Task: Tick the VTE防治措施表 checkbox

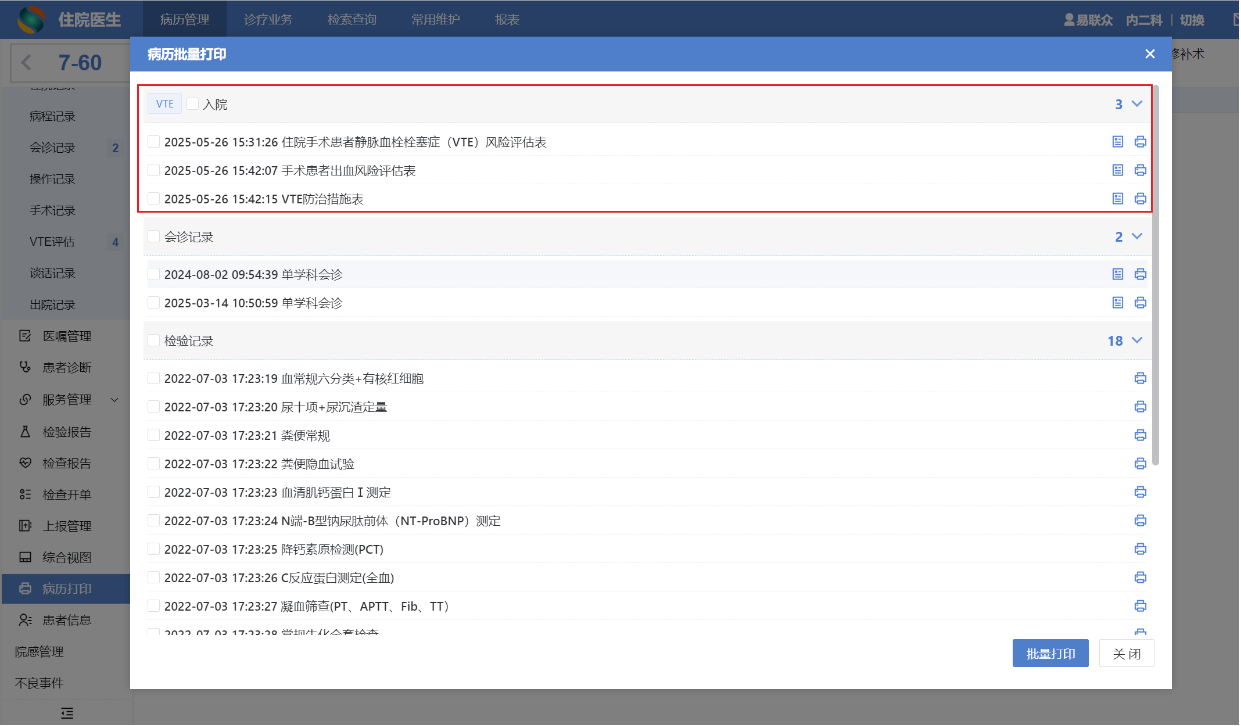Action: click(x=153, y=198)
